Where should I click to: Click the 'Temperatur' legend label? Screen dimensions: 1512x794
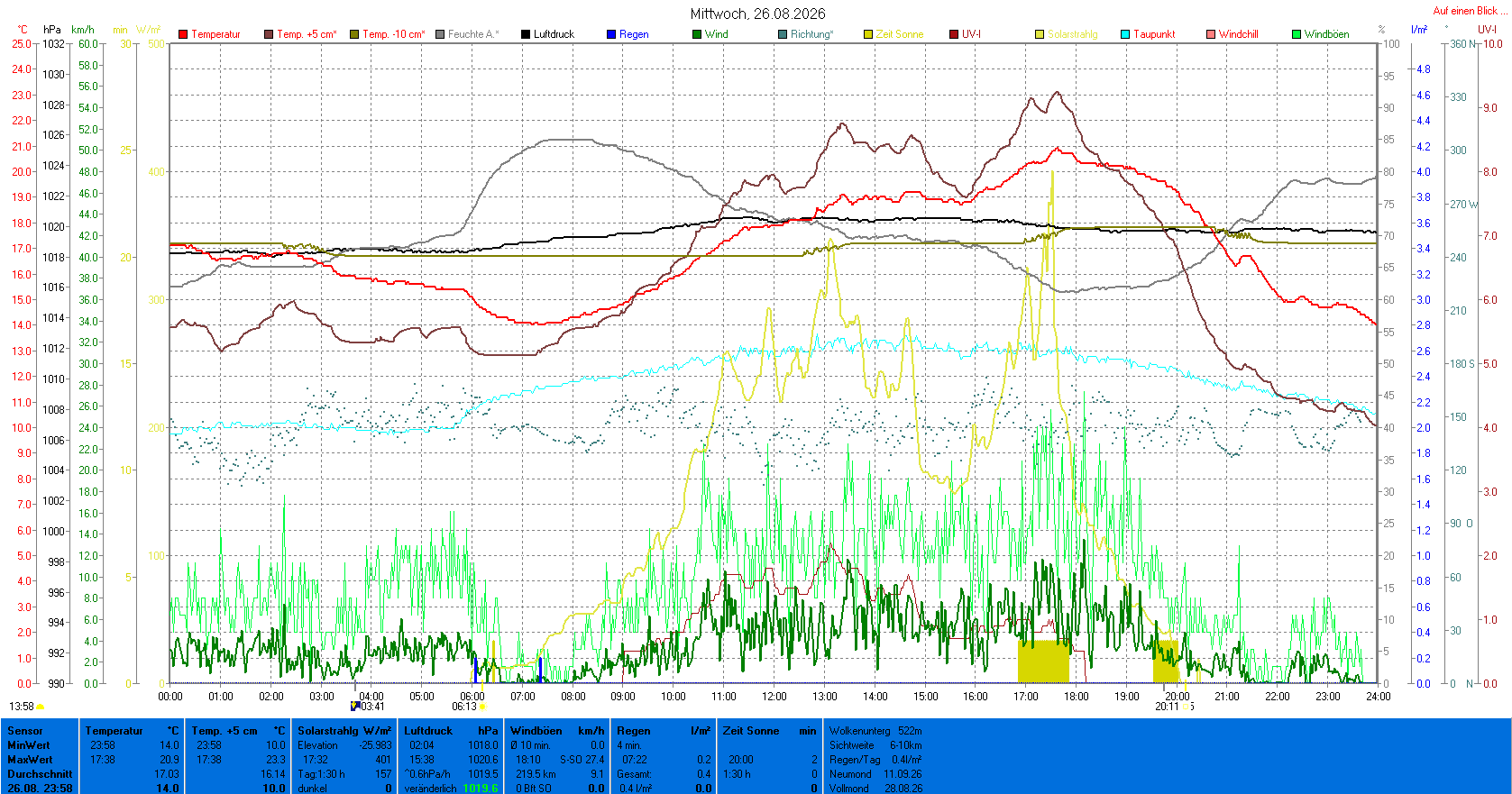pos(215,34)
